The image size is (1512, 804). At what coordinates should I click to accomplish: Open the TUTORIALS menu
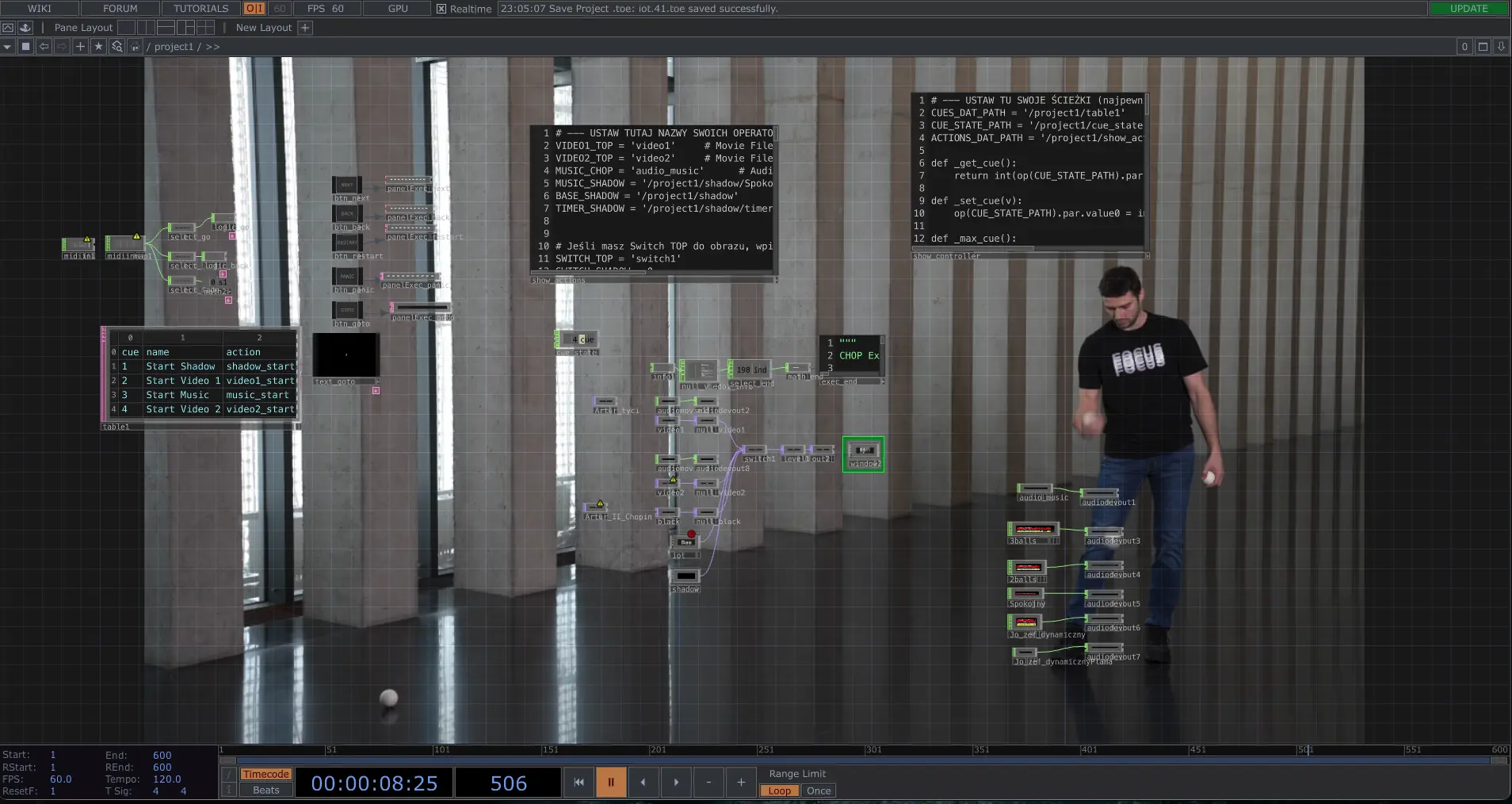click(200, 9)
